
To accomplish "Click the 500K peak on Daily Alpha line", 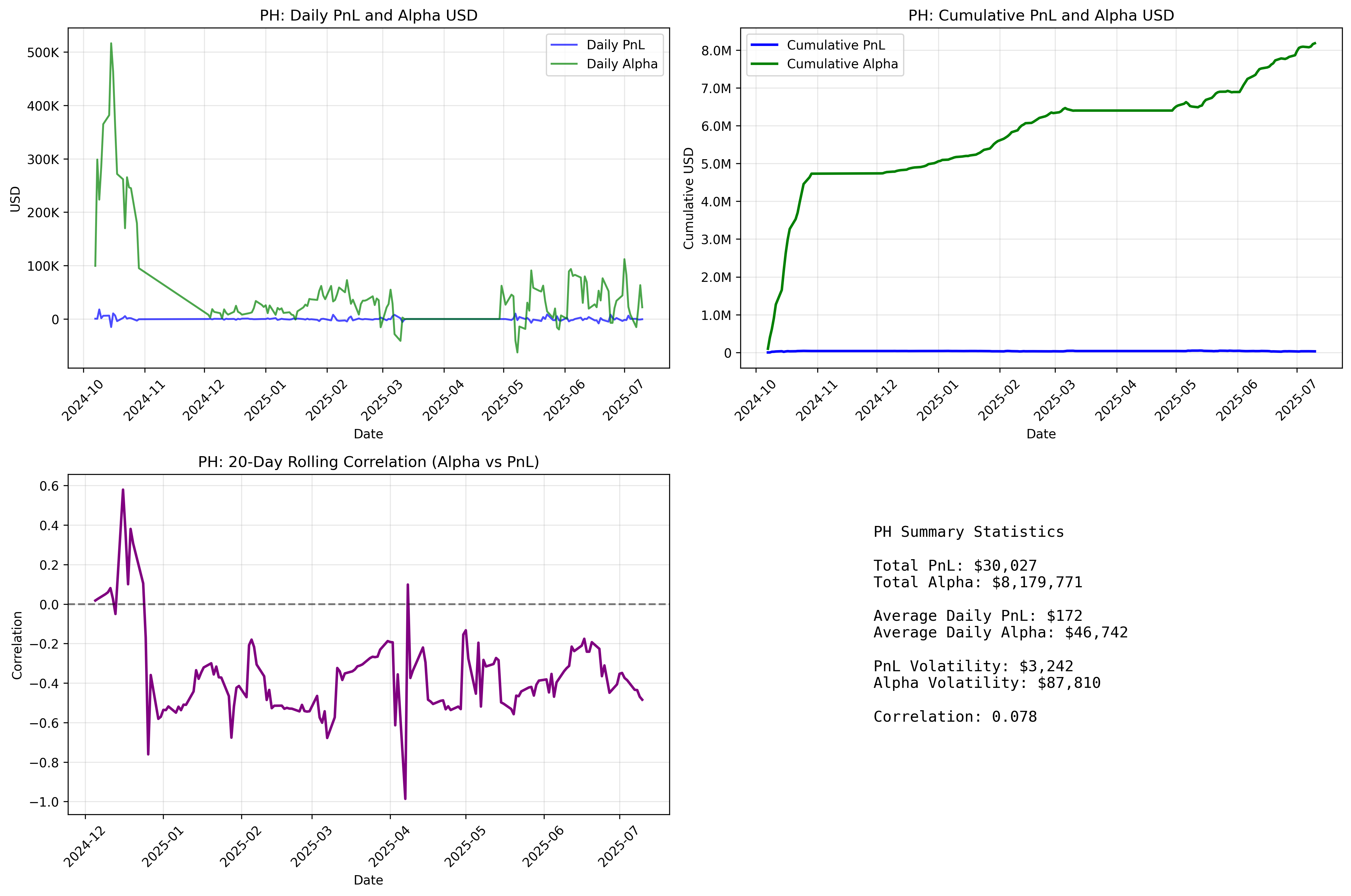I will 111,44.
